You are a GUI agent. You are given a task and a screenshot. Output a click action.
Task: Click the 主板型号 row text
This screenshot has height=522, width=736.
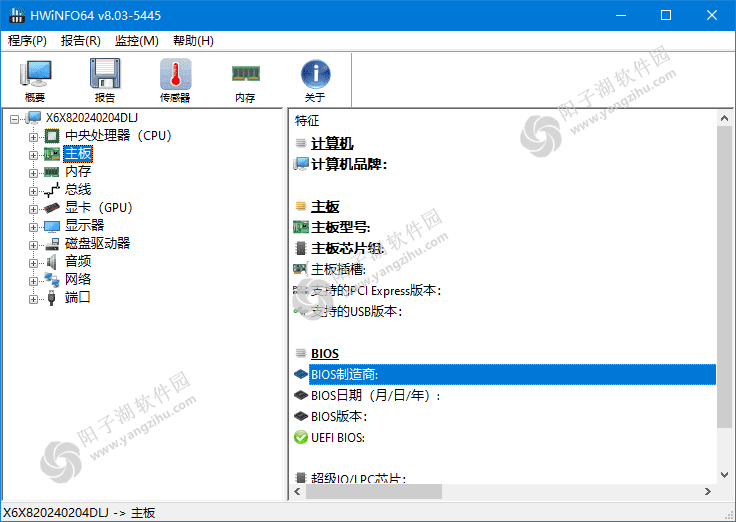pyautogui.click(x=341, y=227)
